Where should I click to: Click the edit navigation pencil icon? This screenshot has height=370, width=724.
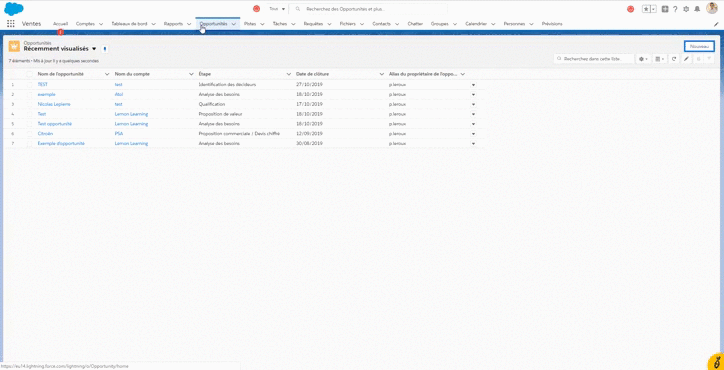(716, 24)
